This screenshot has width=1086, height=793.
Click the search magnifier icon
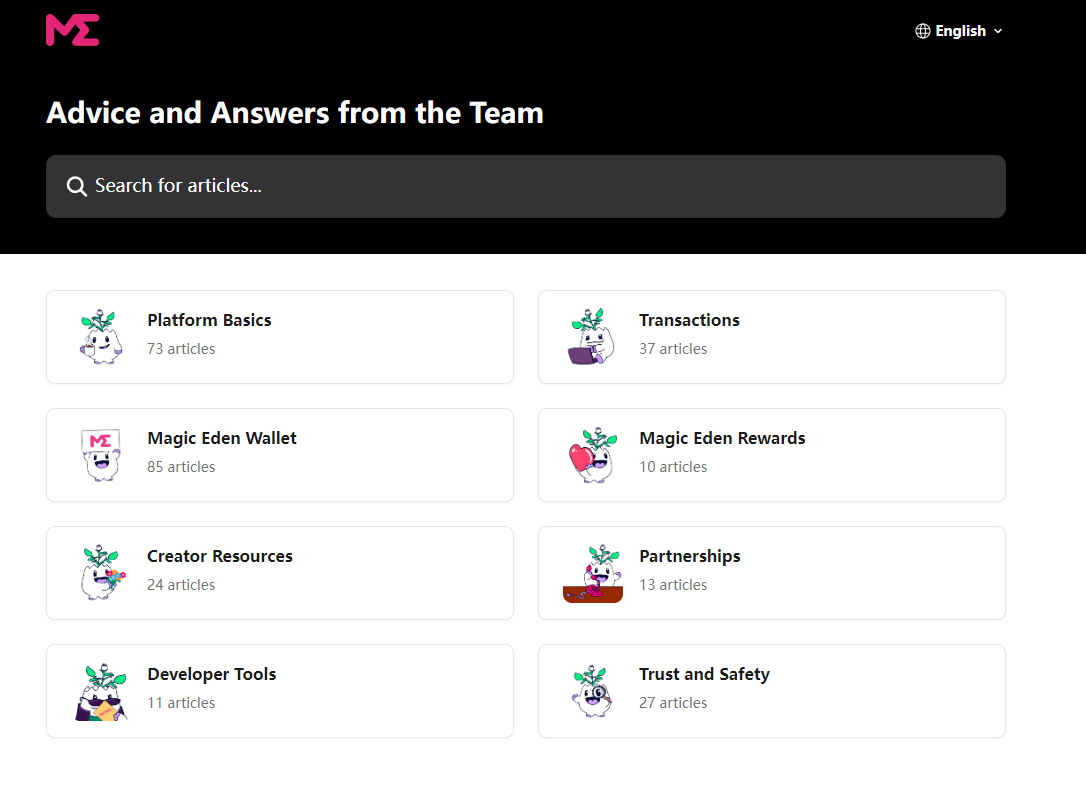76,186
